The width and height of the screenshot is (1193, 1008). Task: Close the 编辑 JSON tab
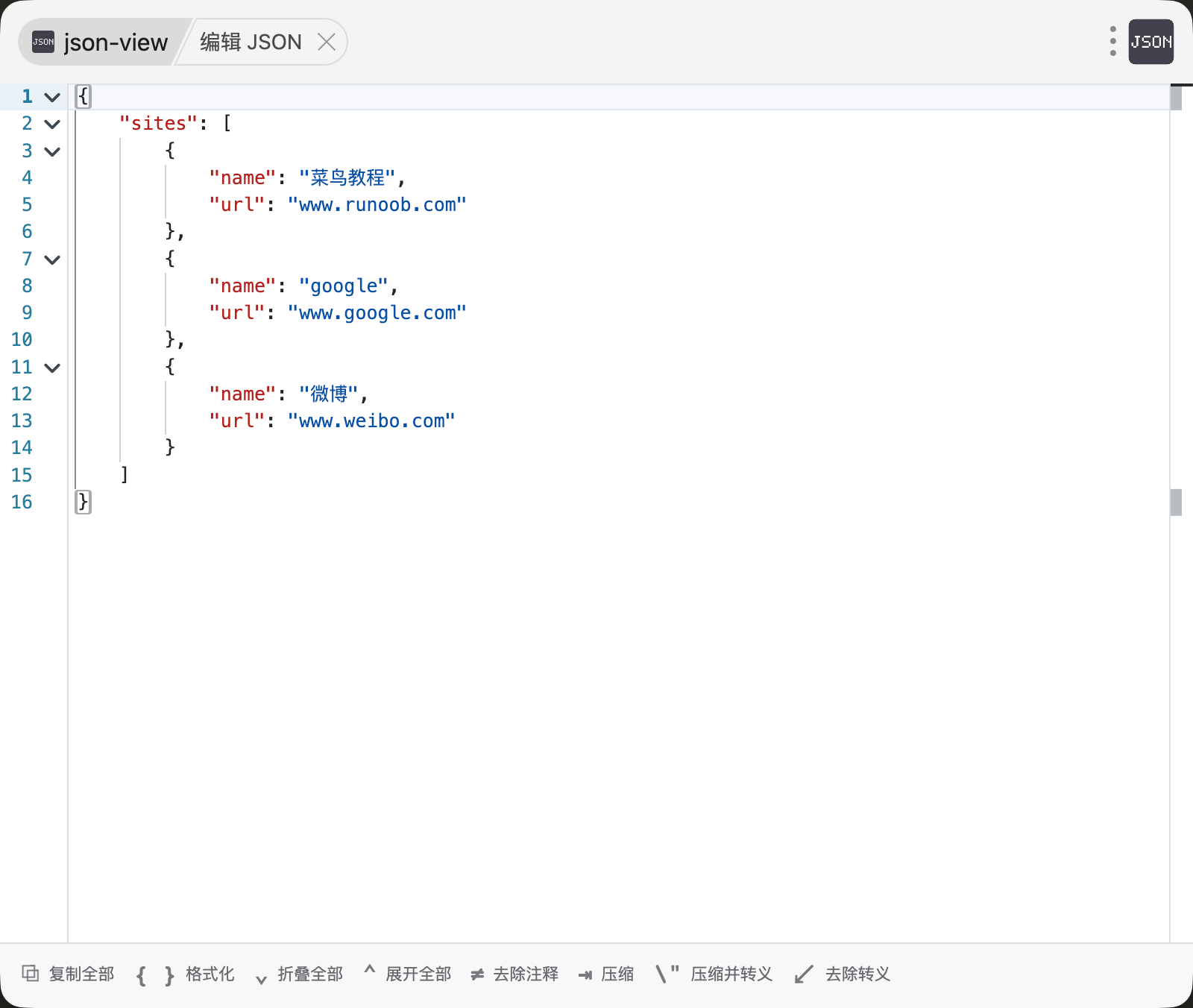pos(327,42)
